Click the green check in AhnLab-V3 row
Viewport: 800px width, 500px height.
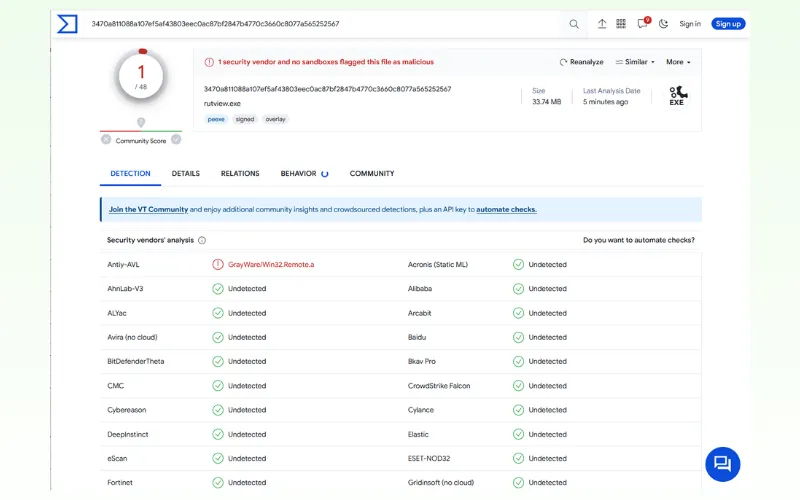pyautogui.click(x=218, y=289)
